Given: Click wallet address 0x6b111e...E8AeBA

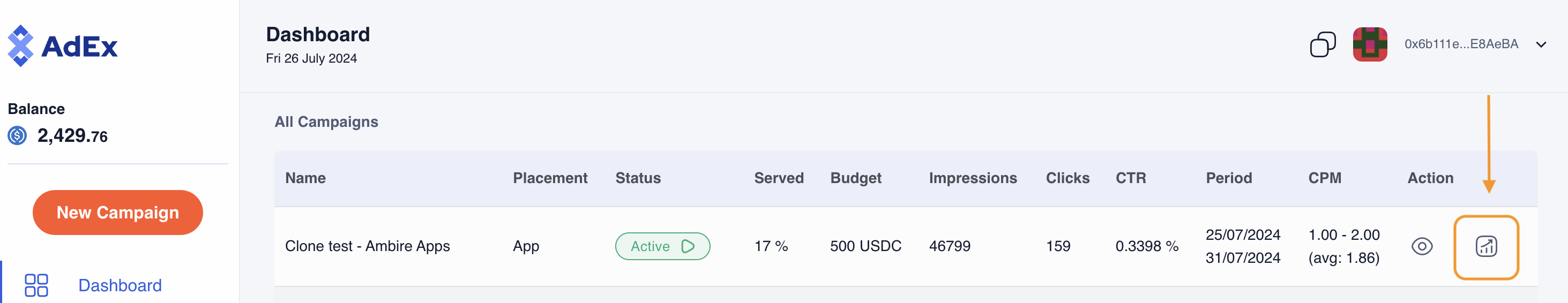Looking at the screenshot, I should 1461,44.
